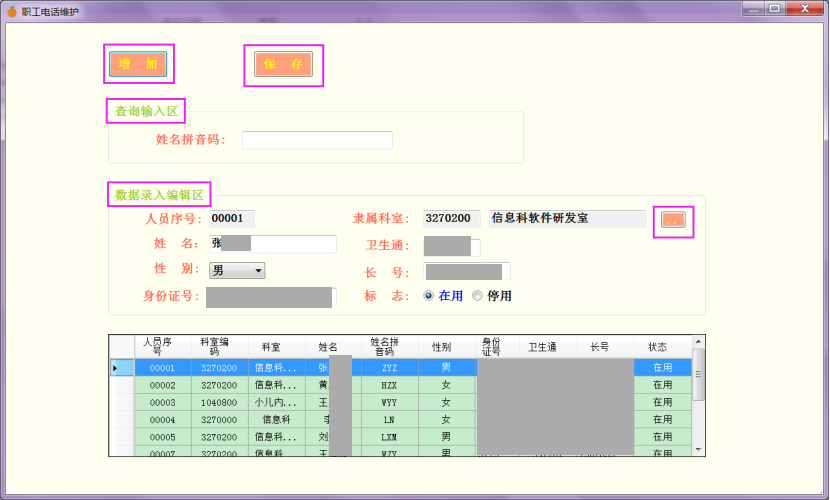Select the 停用 radio button
This screenshot has width=830, height=500.
click(477, 296)
